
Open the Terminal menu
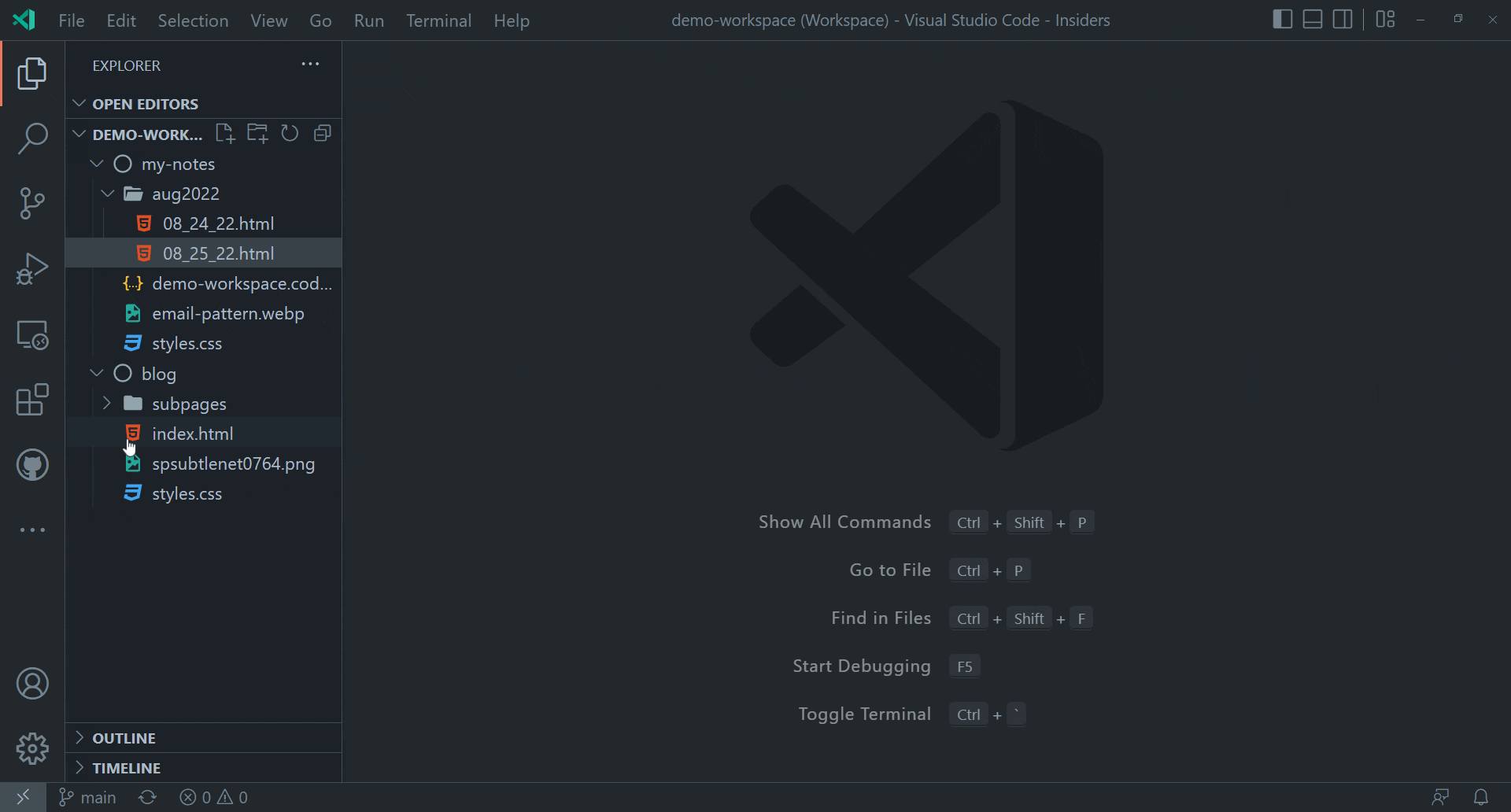pos(439,20)
